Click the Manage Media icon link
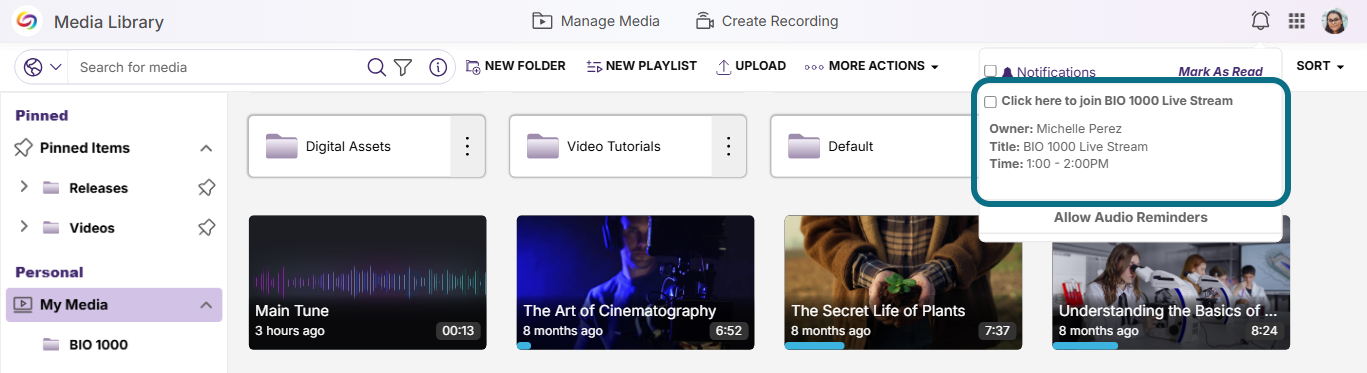1367x373 pixels. pos(596,21)
